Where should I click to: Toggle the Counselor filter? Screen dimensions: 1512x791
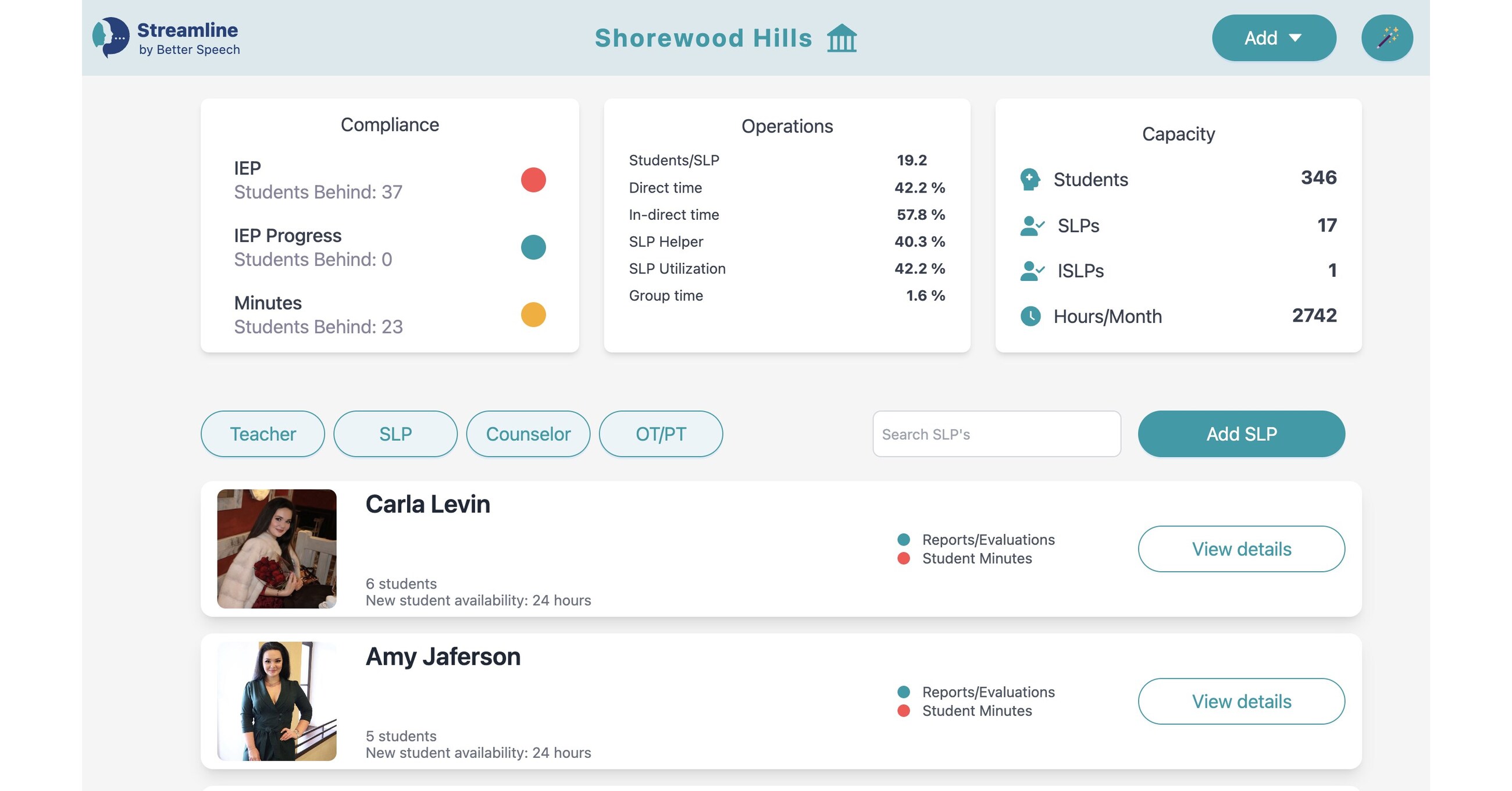(x=527, y=433)
